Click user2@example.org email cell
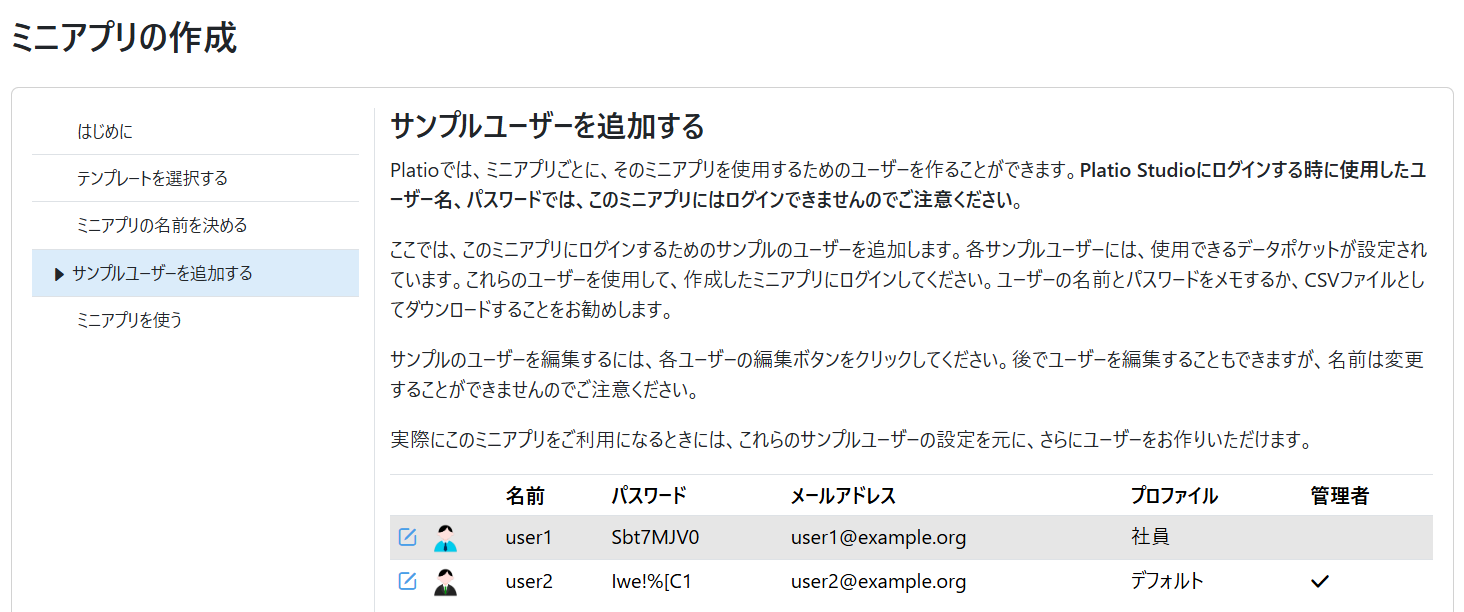Image resolution: width=1464 pixels, height=612 pixels. click(878, 582)
